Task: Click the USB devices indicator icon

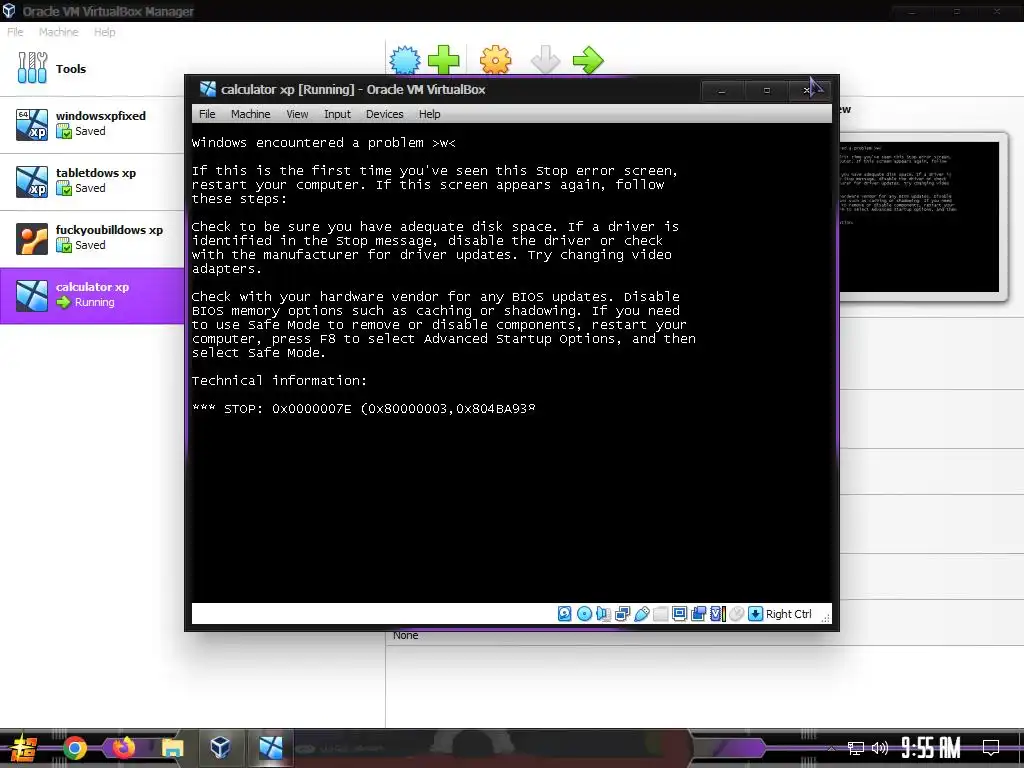Action: (641, 614)
